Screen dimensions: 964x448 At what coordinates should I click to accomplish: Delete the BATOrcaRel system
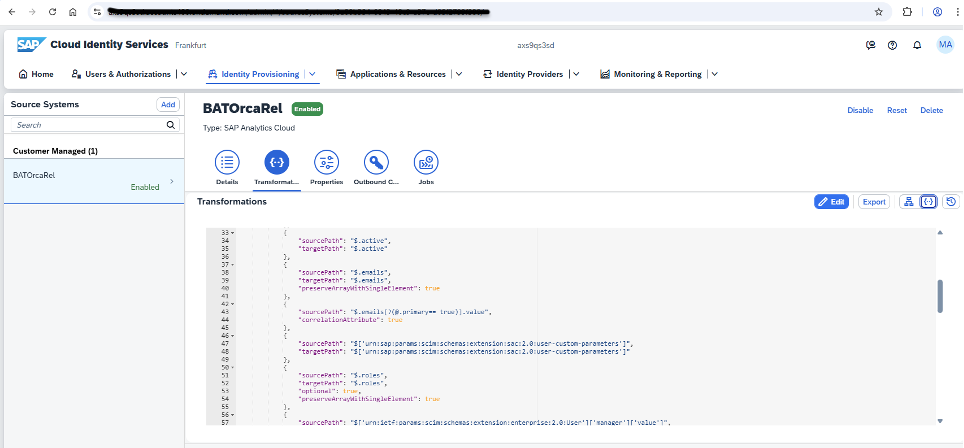(x=931, y=111)
